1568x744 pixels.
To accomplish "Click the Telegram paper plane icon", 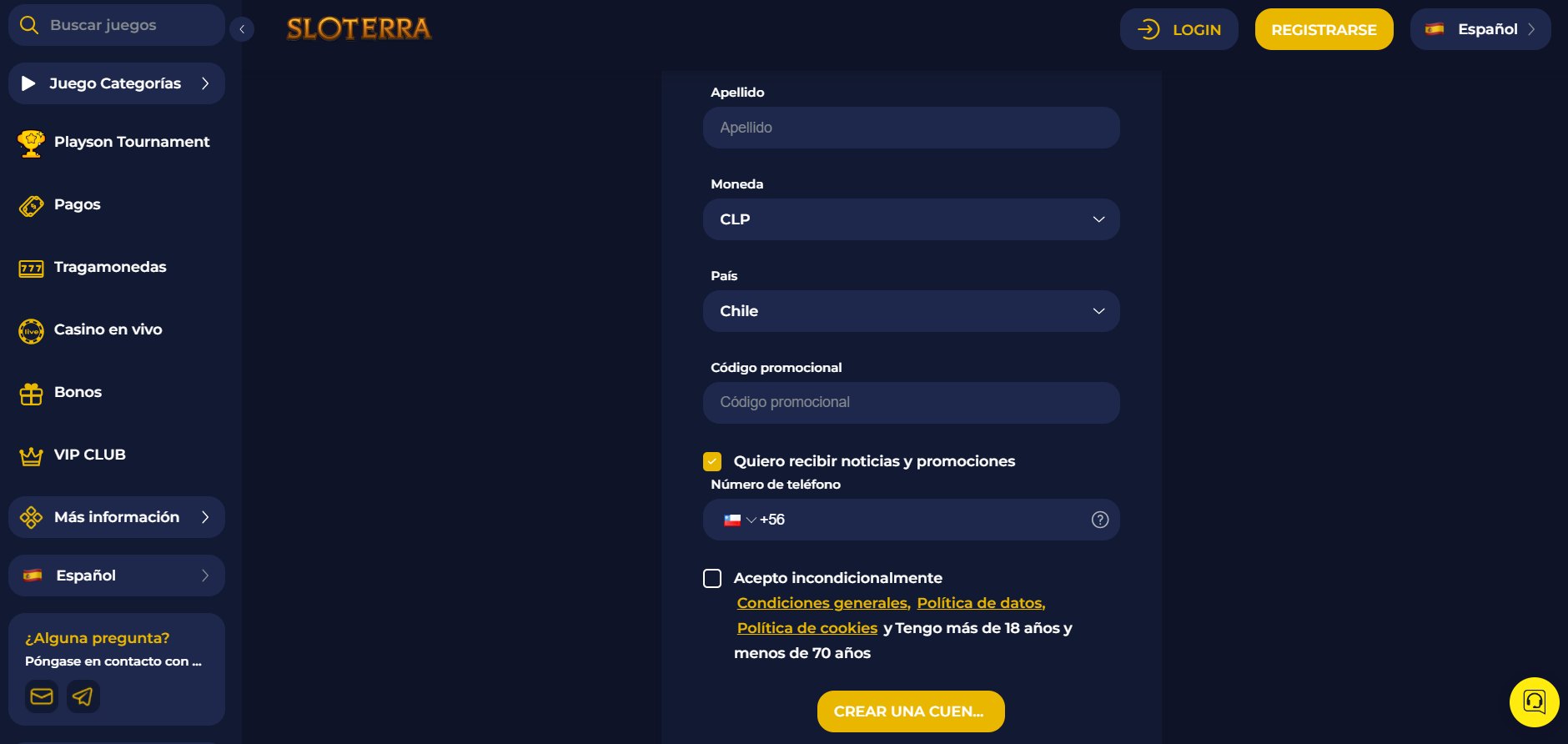I will pos(83,696).
